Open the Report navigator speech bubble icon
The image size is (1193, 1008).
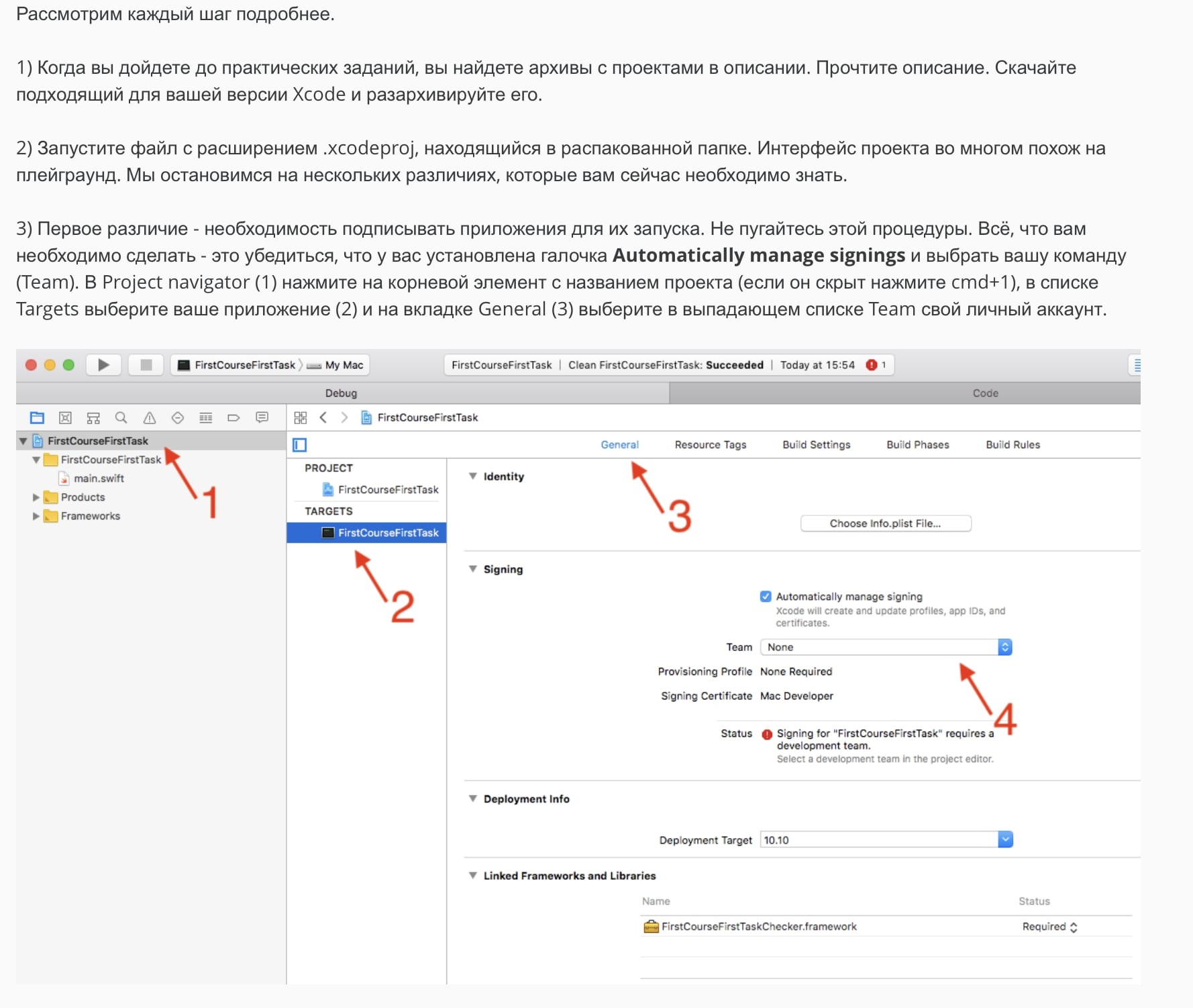[x=262, y=418]
